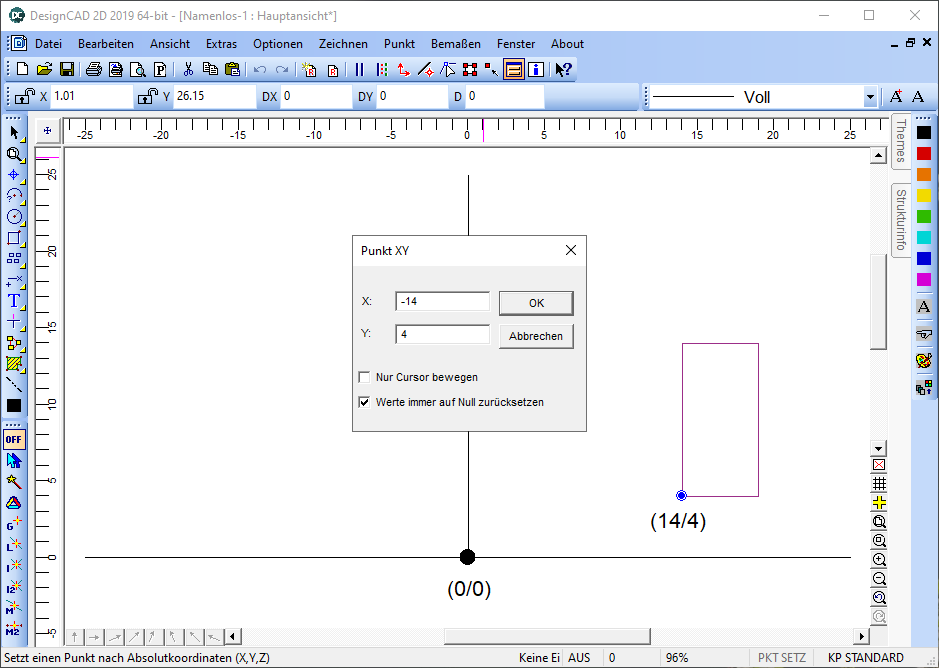Confirm the Punkt XY dialog with OK
This screenshot has width=939, height=668.
pos(536,303)
